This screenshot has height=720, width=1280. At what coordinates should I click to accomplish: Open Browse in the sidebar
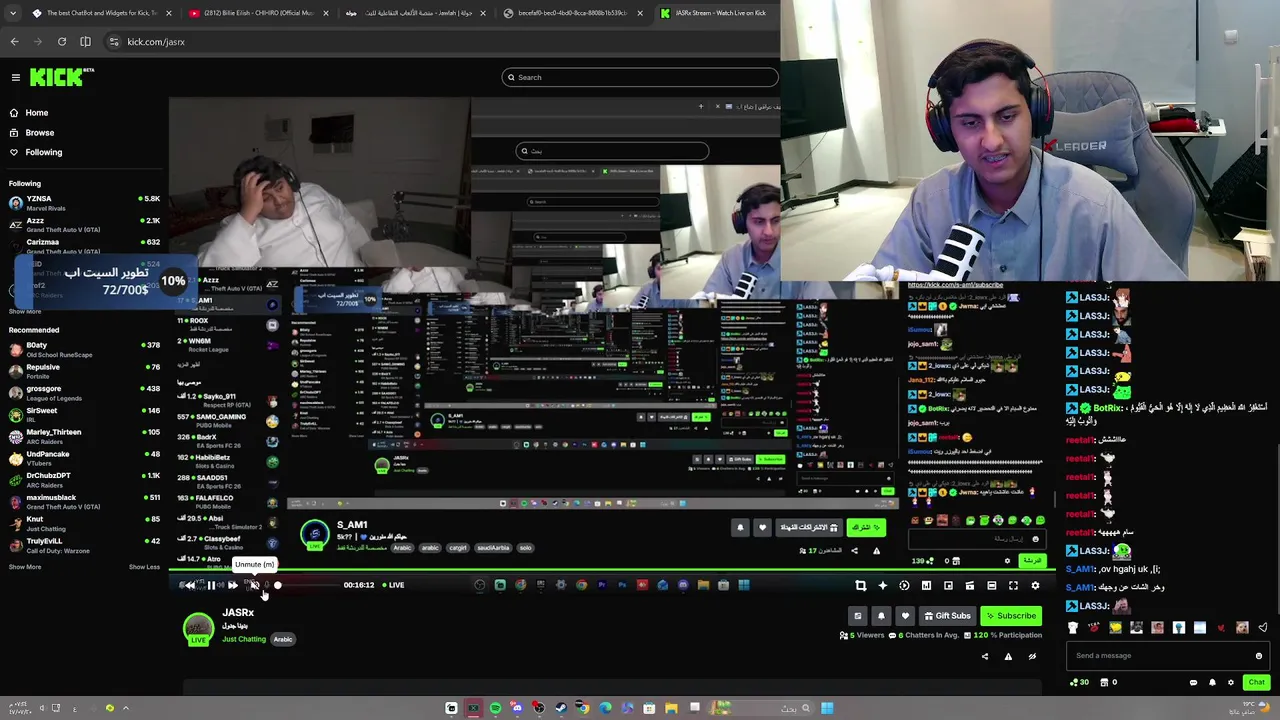point(40,133)
